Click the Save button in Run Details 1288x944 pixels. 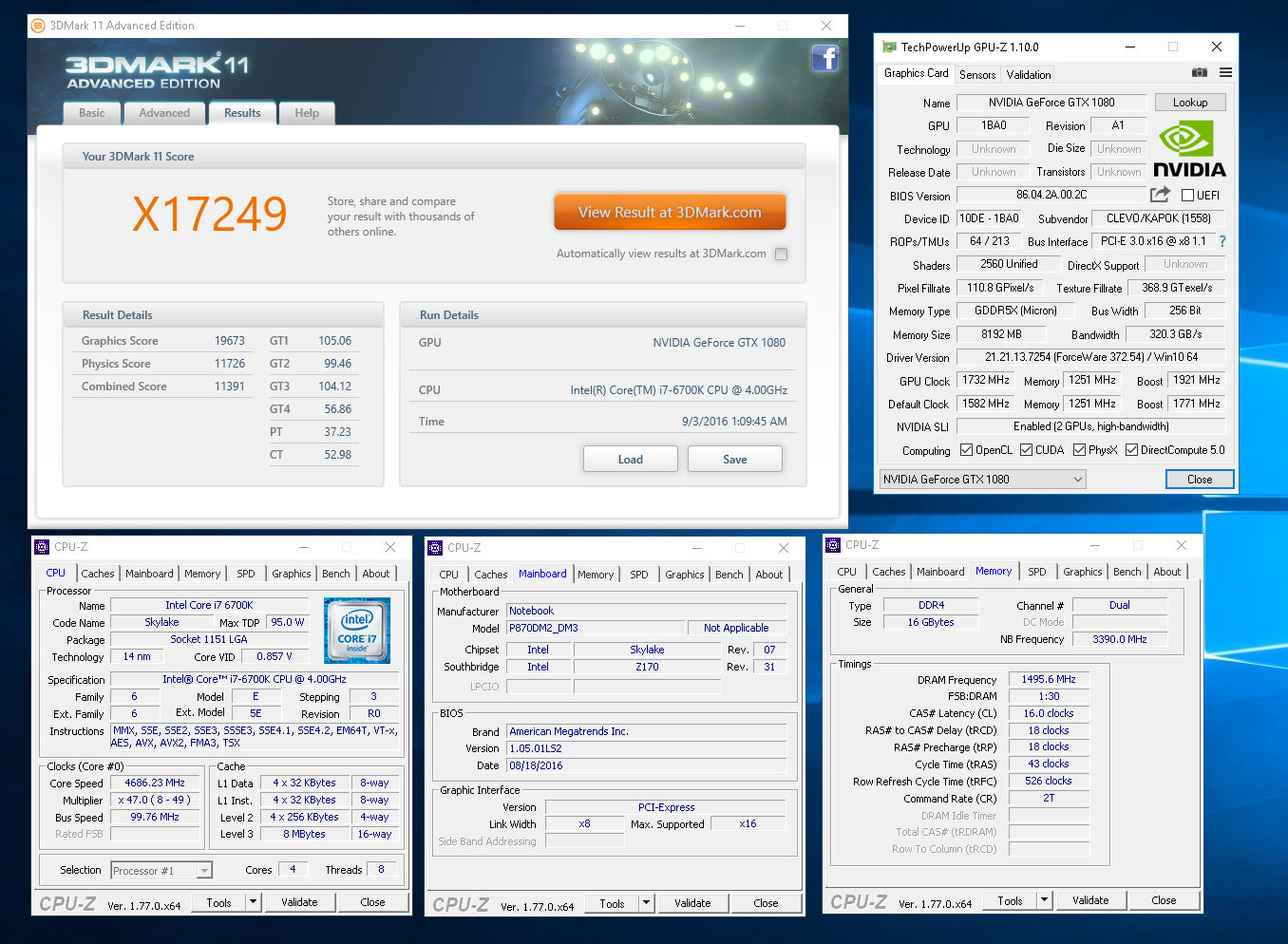coord(735,460)
